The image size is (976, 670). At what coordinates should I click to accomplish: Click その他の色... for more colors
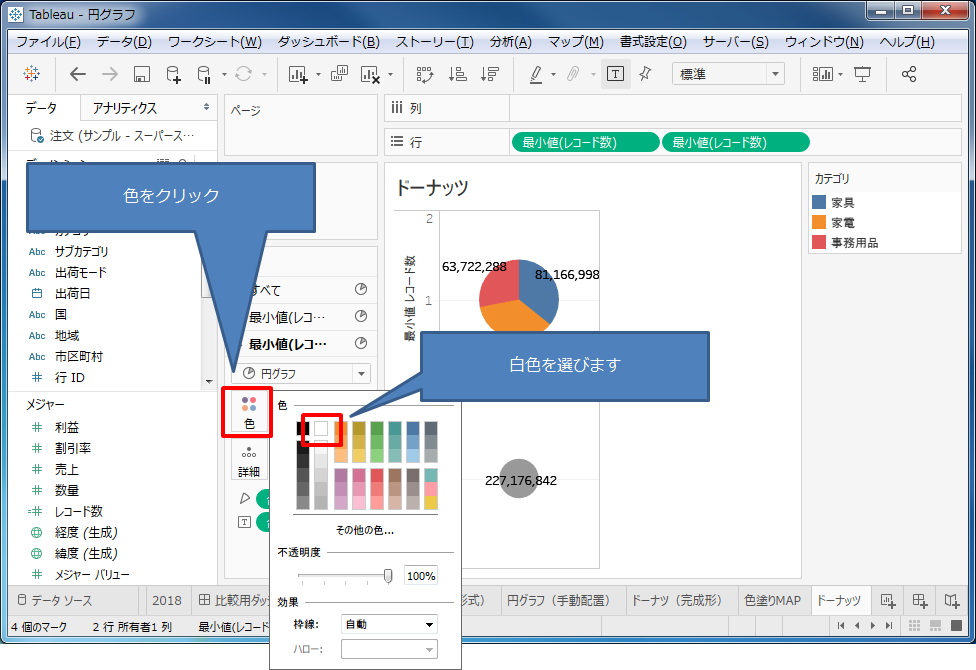(365, 530)
